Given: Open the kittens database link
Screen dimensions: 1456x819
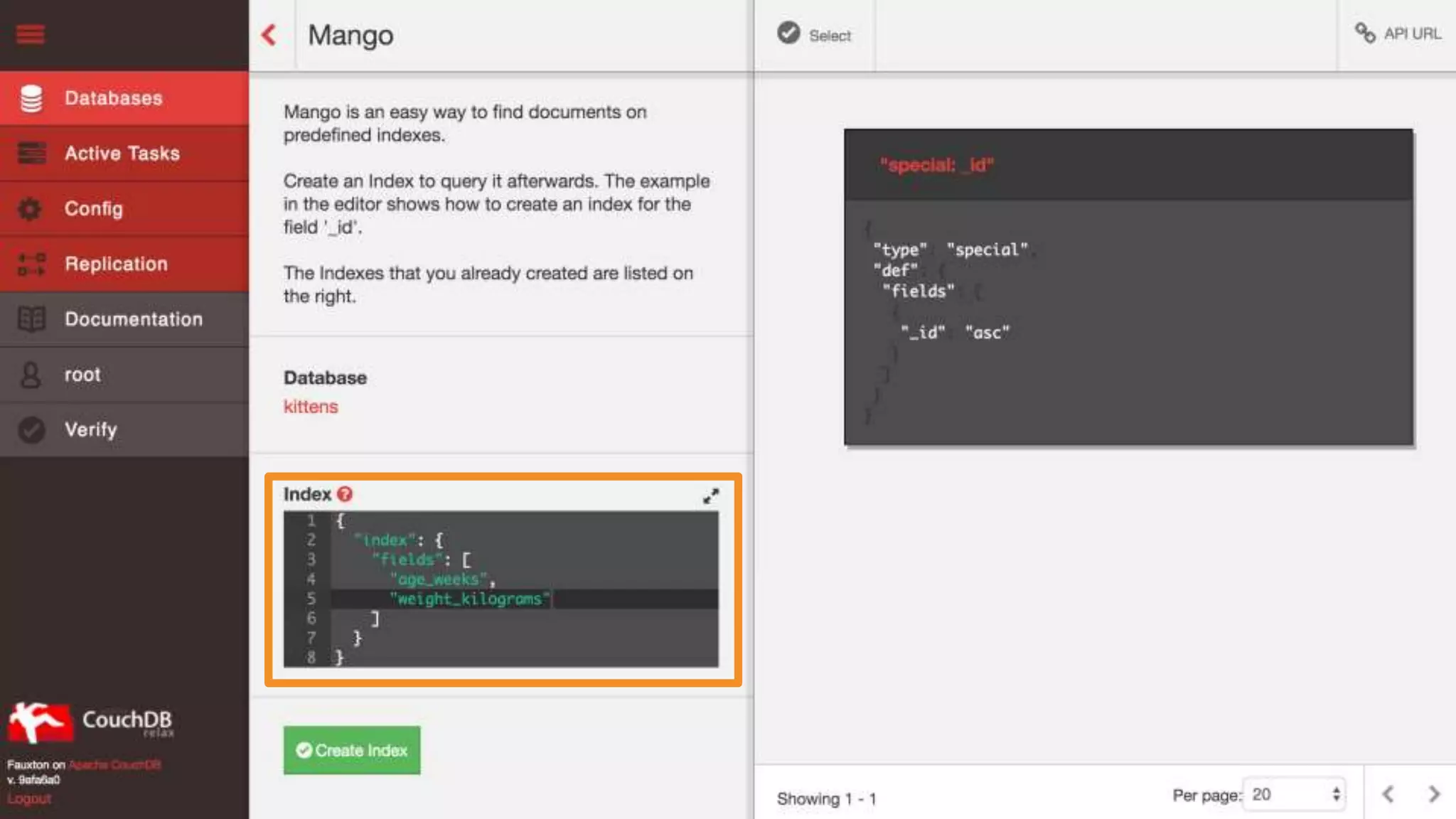Looking at the screenshot, I should tap(311, 407).
